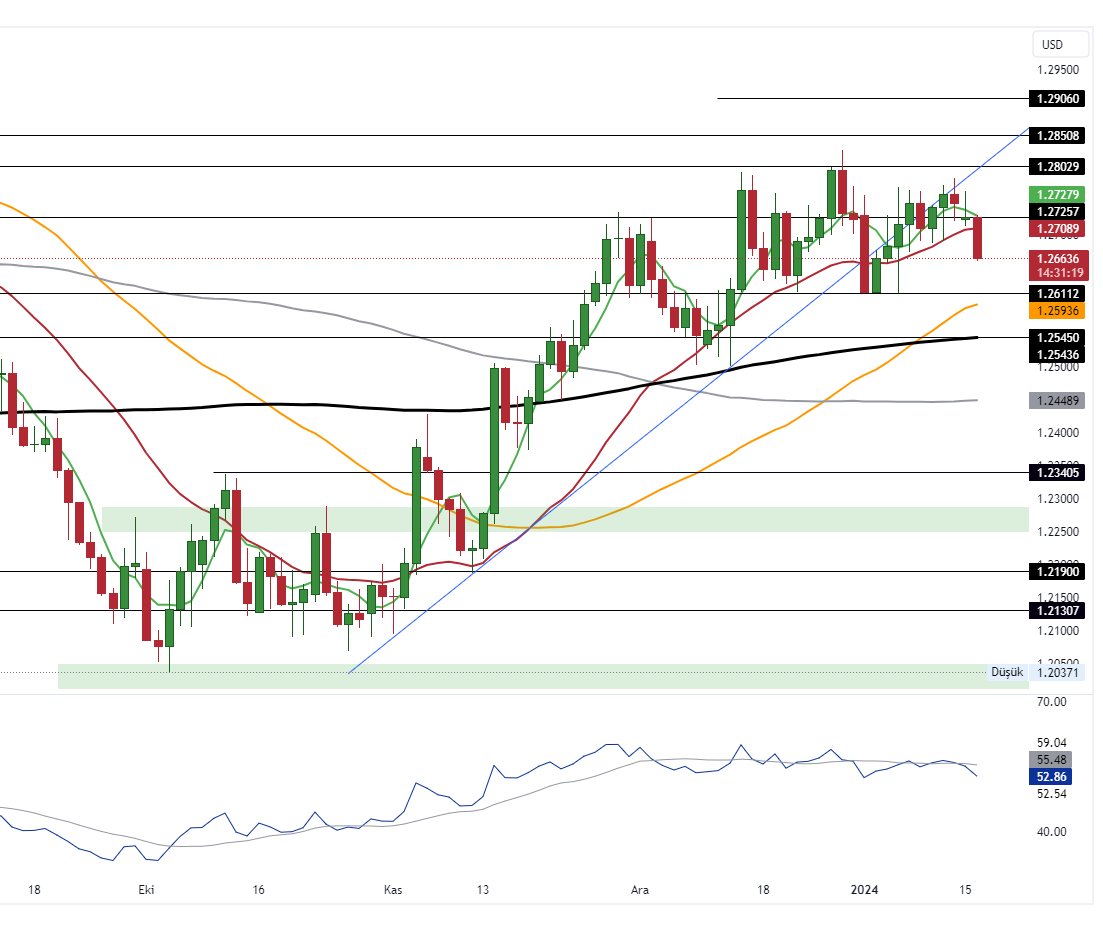Screen dimensions: 1103x939
Task: Select the 1.28508 price level label
Action: [x=1057, y=135]
